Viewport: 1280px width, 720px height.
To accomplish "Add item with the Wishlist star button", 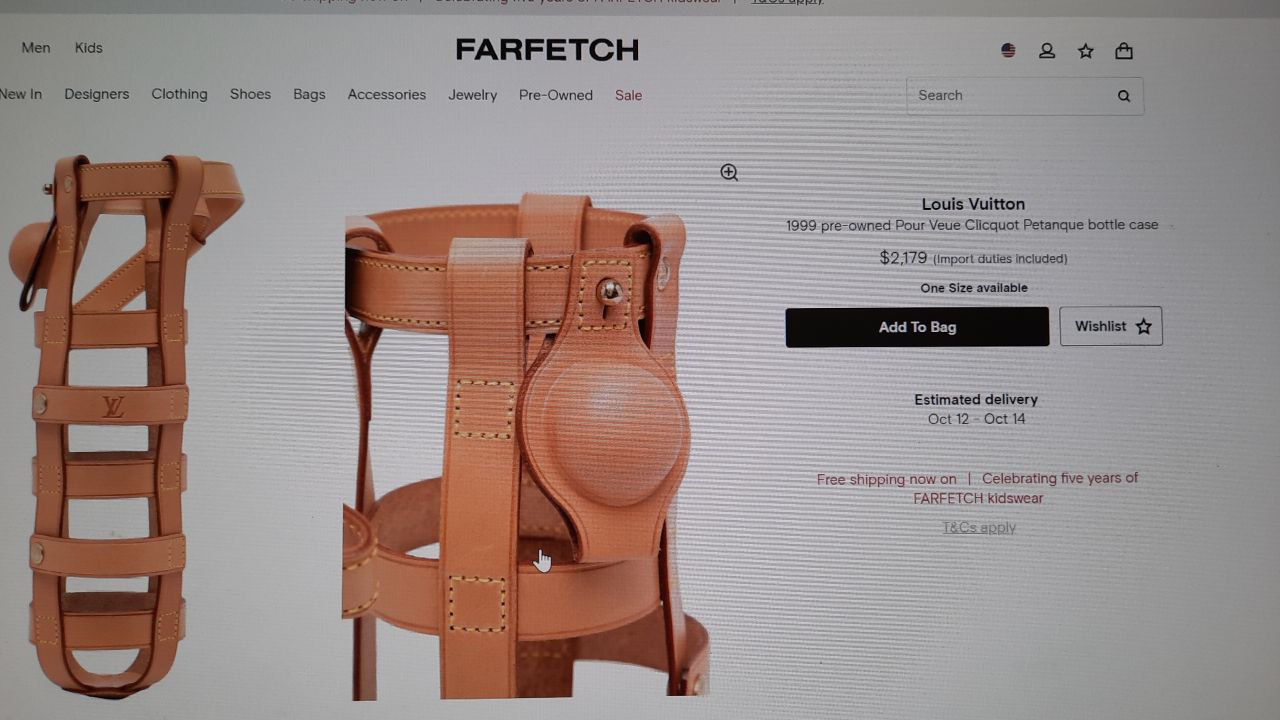I will pos(1111,326).
